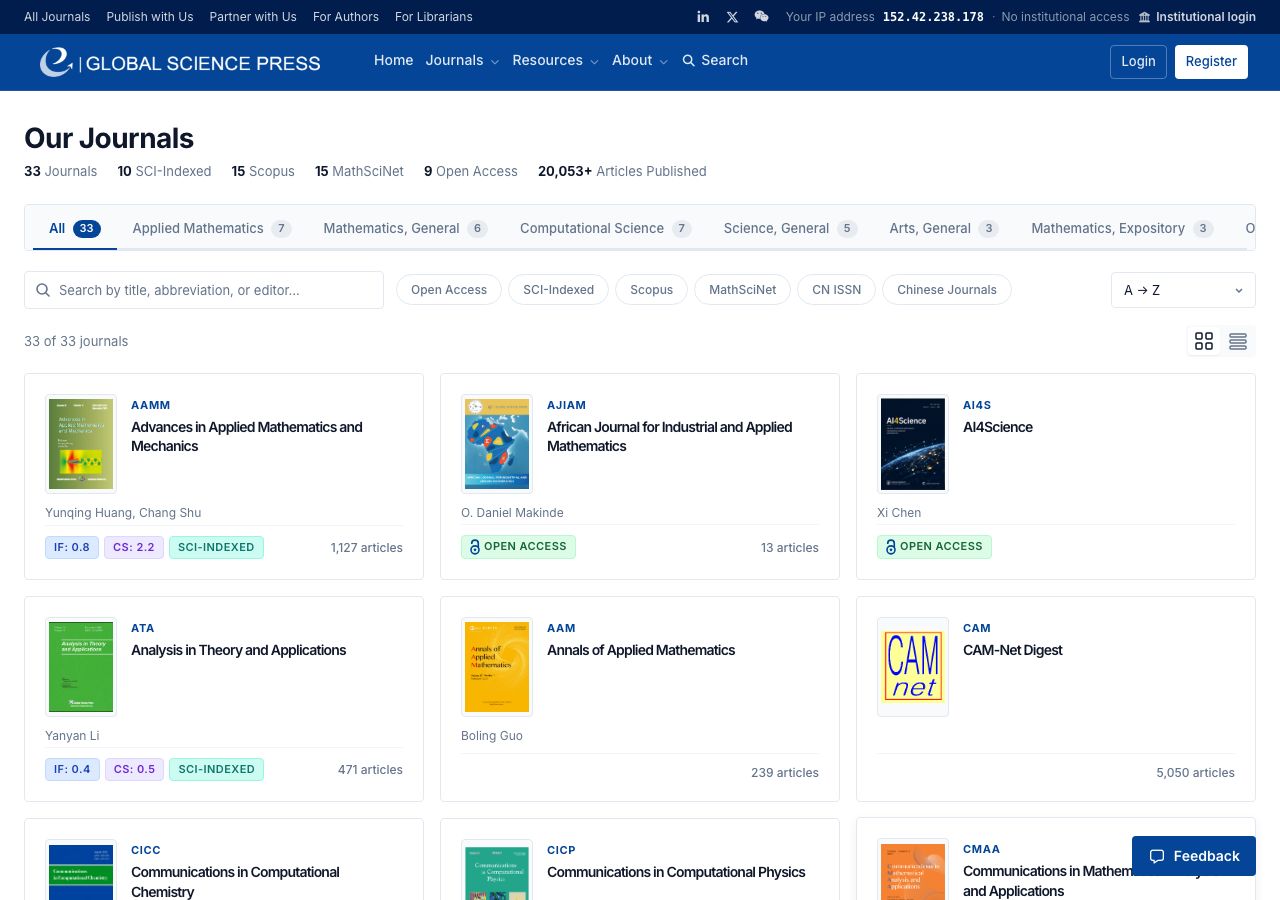Screen dimensions: 1280x900
Task: Select the Arts, General tab
Action: 944,228
